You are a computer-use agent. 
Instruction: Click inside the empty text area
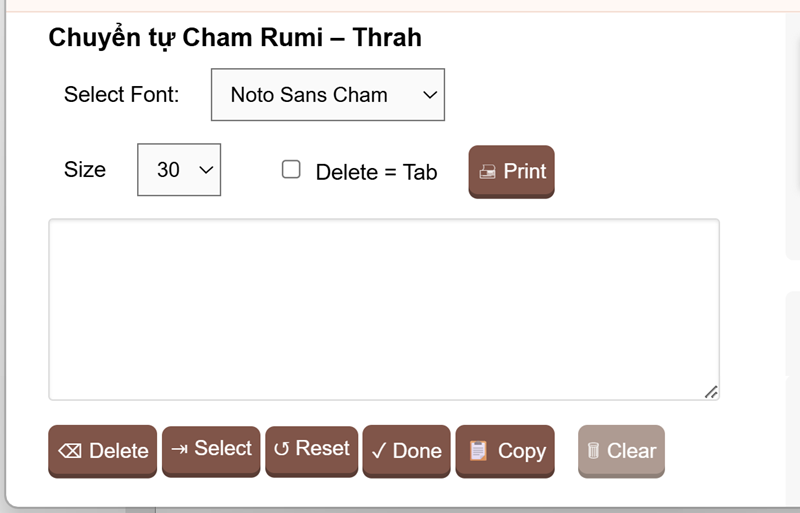click(383, 309)
